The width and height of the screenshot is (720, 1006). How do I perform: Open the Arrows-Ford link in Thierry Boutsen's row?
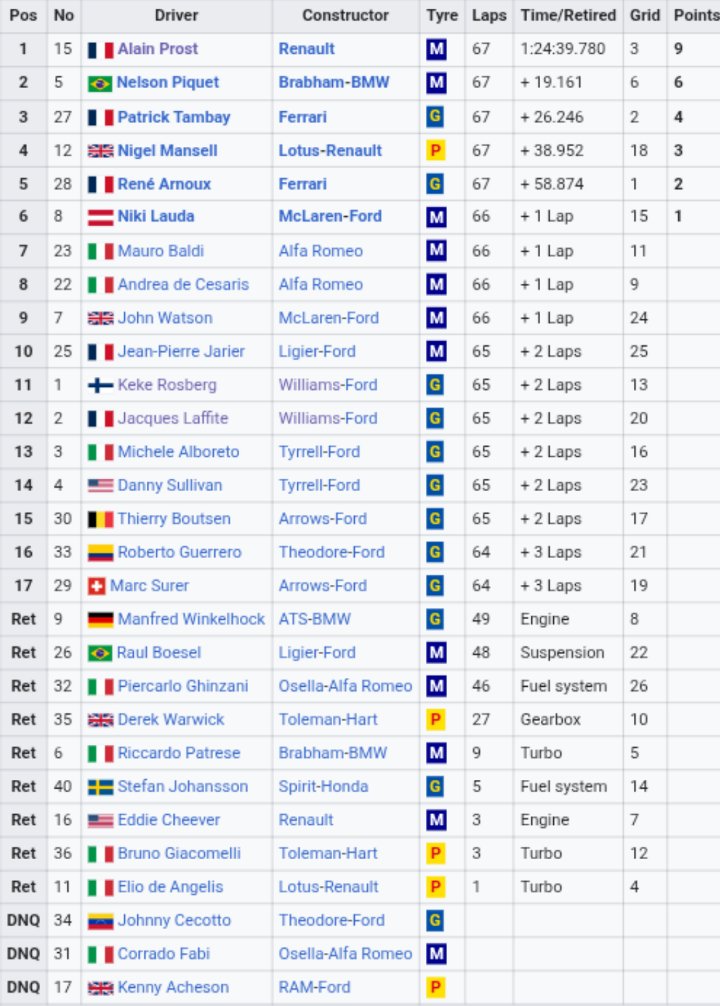[x=323, y=518]
